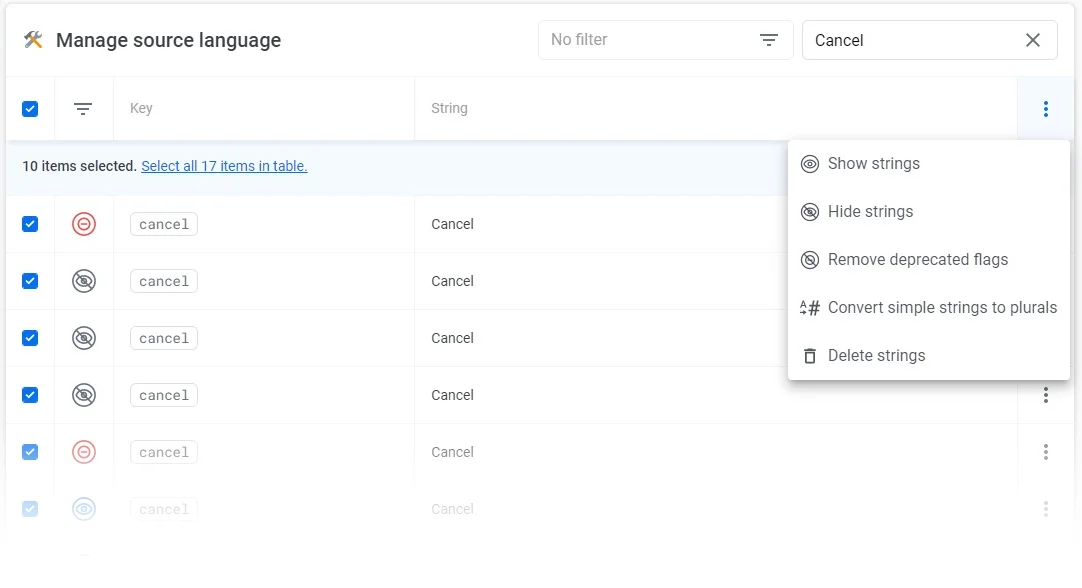Select Remove deprecated flags option
Screen dimensions: 1082x588
(917, 260)
